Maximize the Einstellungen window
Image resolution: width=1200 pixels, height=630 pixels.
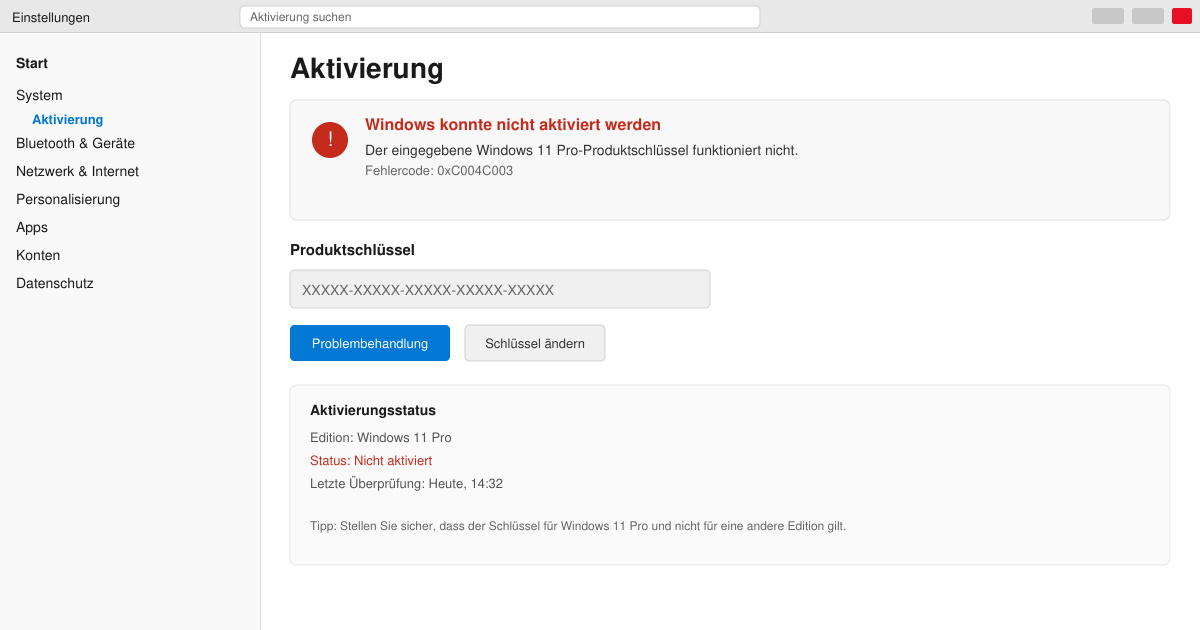coord(1148,16)
